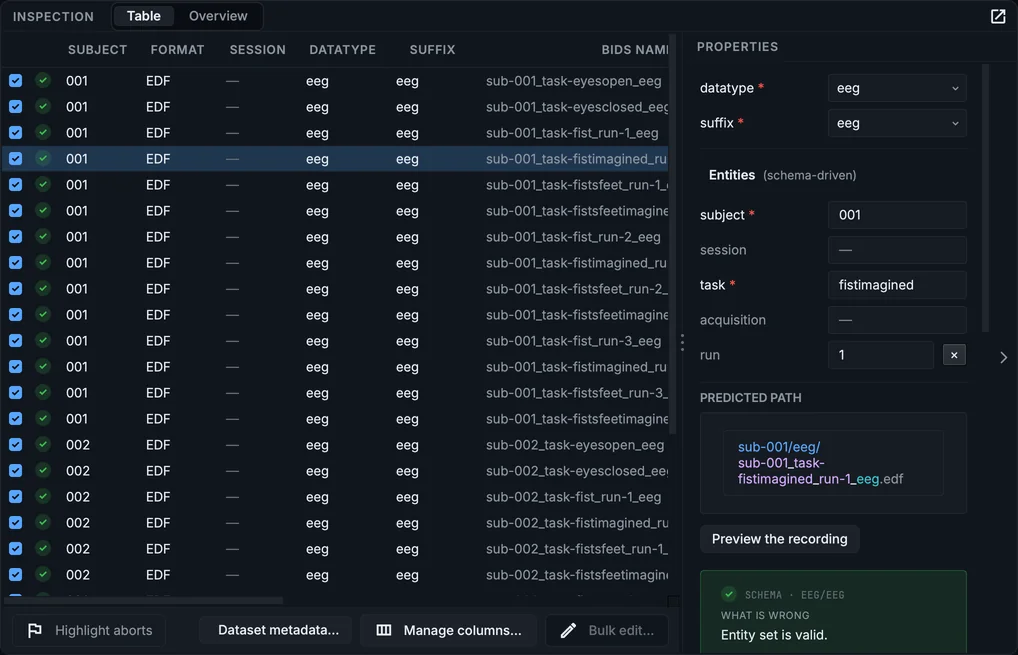Click the acquisition entity input field
The height and width of the screenshot is (655, 1018).
[x=897, y=320]
